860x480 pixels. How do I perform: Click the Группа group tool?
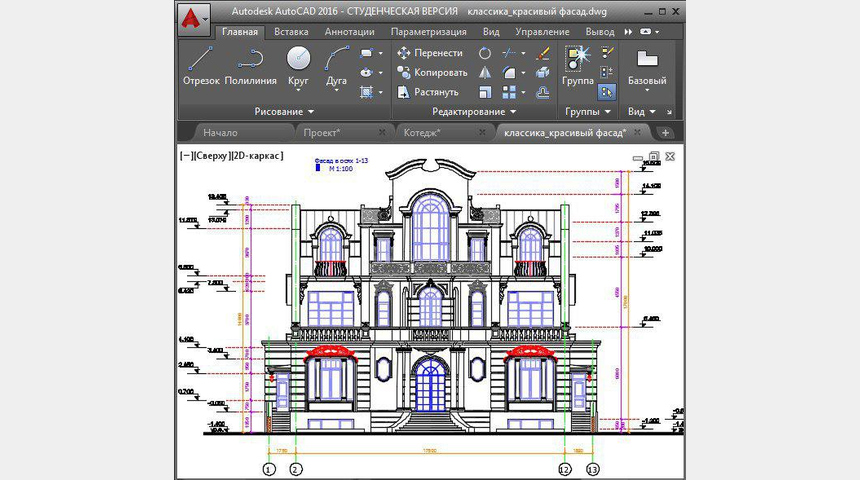point(578,66)
